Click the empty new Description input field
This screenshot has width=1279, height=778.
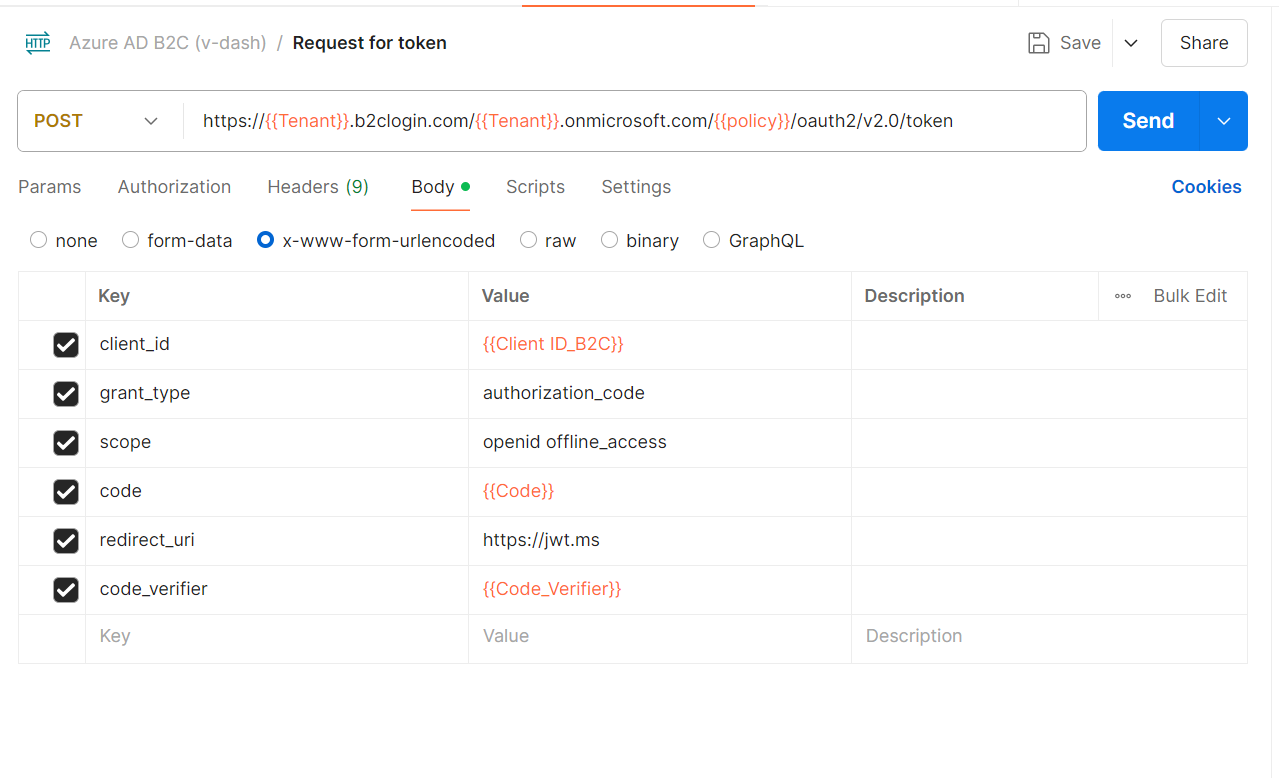click(x=1049, y=639)
